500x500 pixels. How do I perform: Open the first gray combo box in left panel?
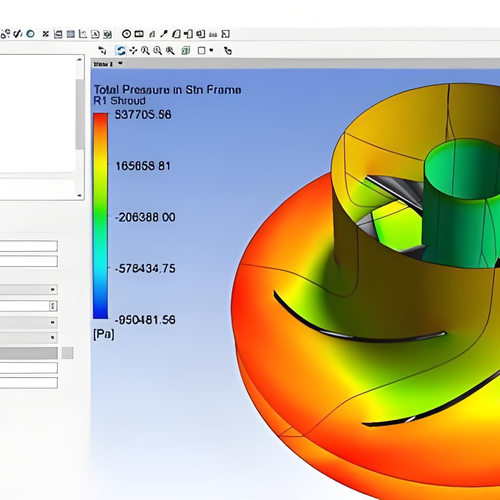(29, 289)
